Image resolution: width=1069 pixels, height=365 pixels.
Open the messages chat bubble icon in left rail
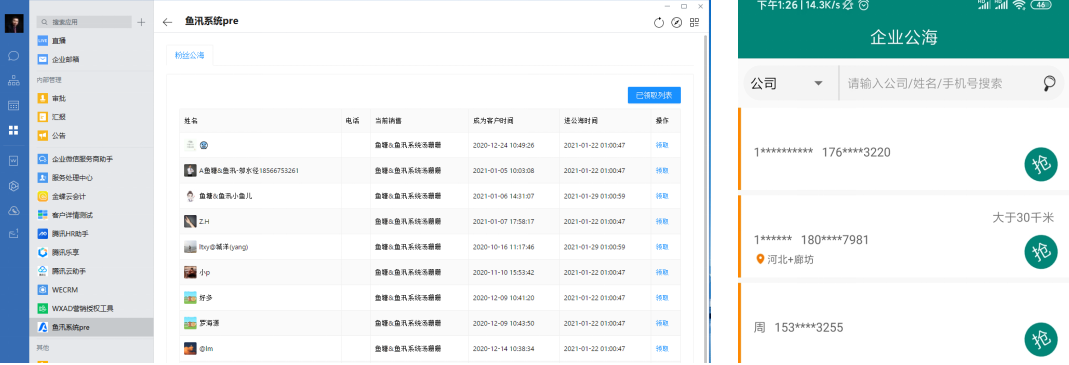(x=14, y=55)
